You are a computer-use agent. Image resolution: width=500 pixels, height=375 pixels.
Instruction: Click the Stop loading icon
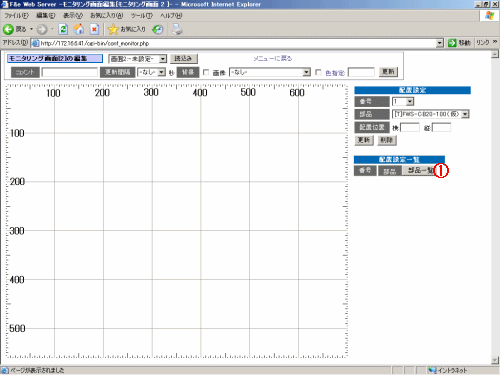pos(94,29)
